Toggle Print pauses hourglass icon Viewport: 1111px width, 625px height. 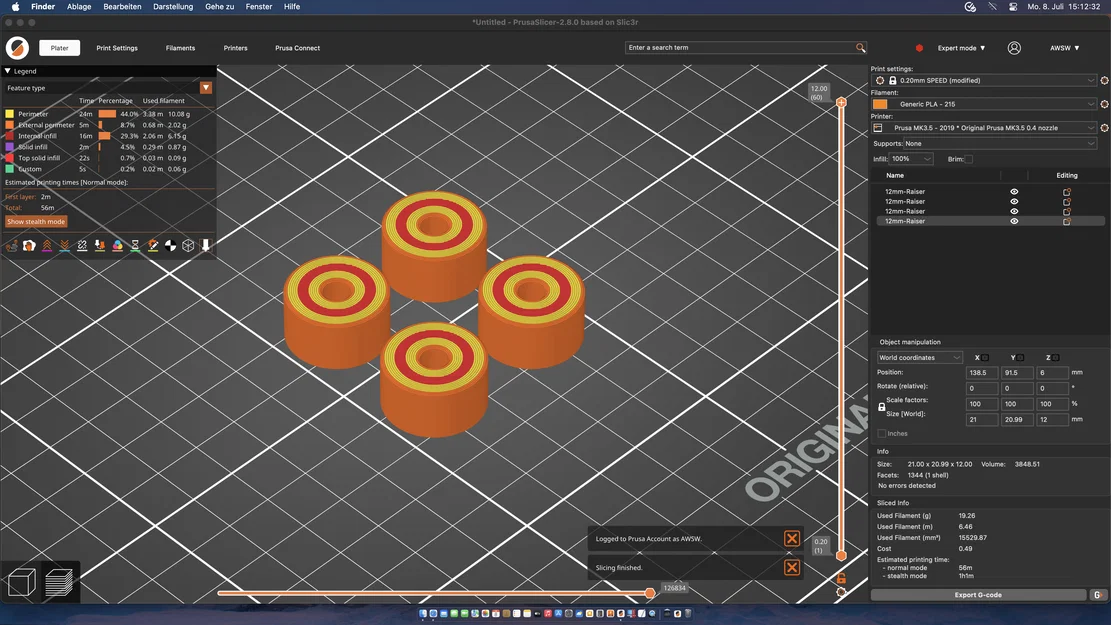[x=135, y=245]
